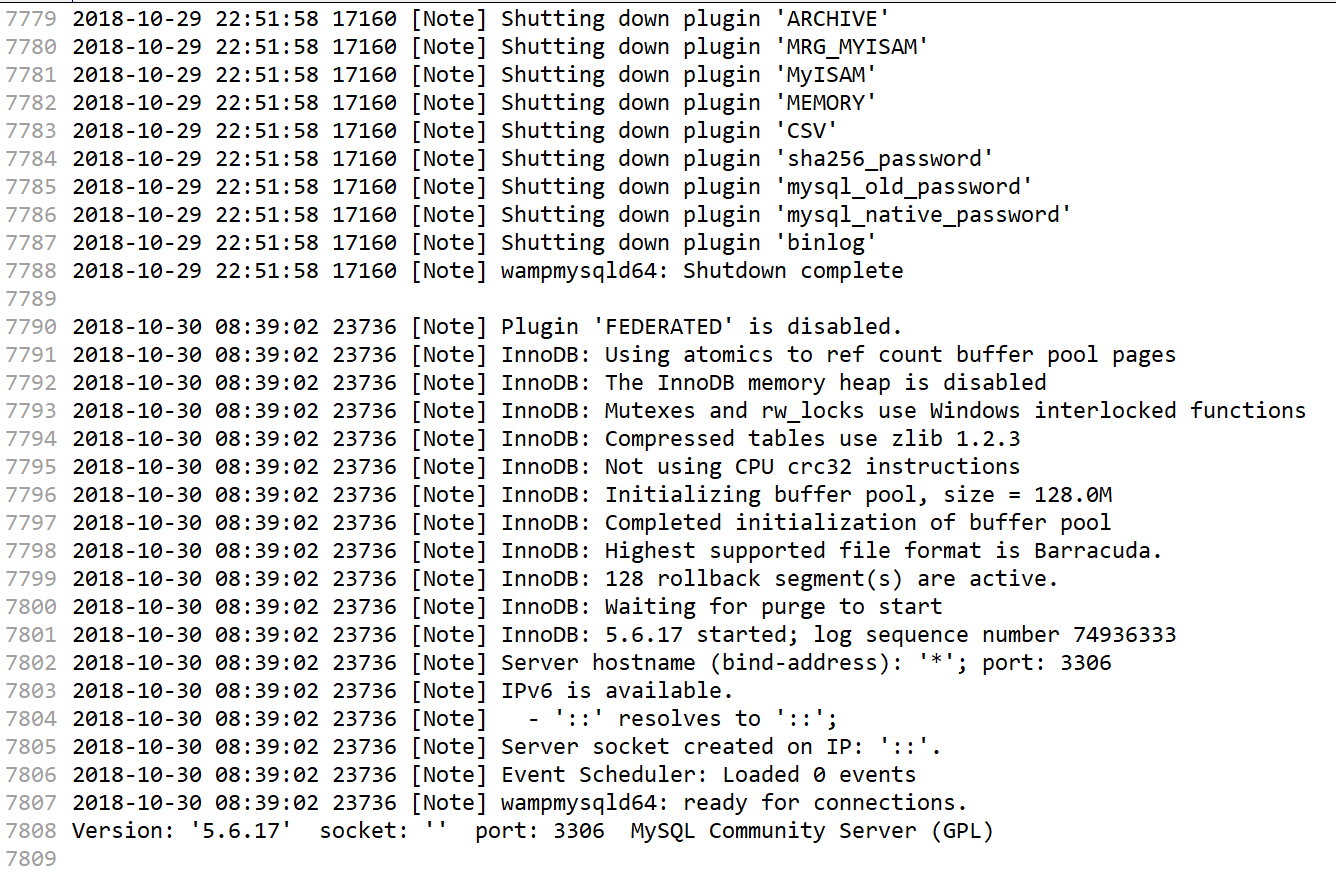Screen dimensions: 1336x874
Task: Click line number 7788 in the gutter
Action: pyautogui.click(x=31, y=271)
